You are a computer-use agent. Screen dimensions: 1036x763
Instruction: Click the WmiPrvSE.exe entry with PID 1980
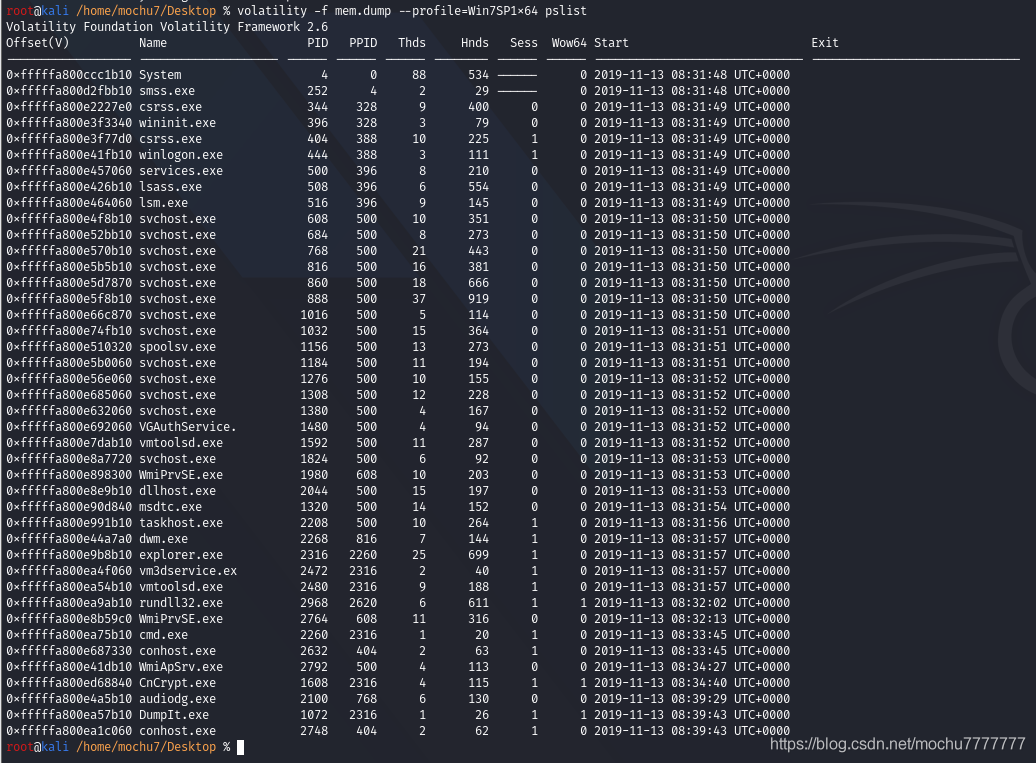[x=181, y=475]
